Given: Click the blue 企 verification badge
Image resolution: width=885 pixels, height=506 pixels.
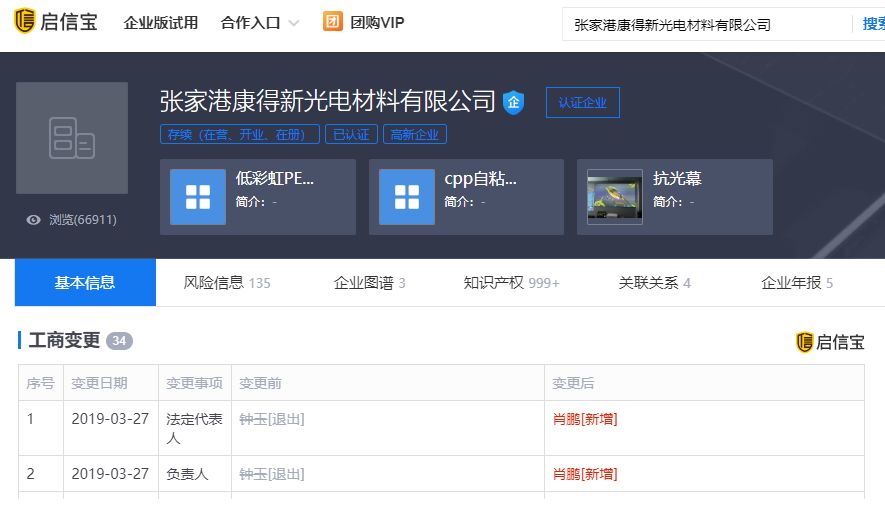Looking at the screenshot, I should tap(513, 102).
